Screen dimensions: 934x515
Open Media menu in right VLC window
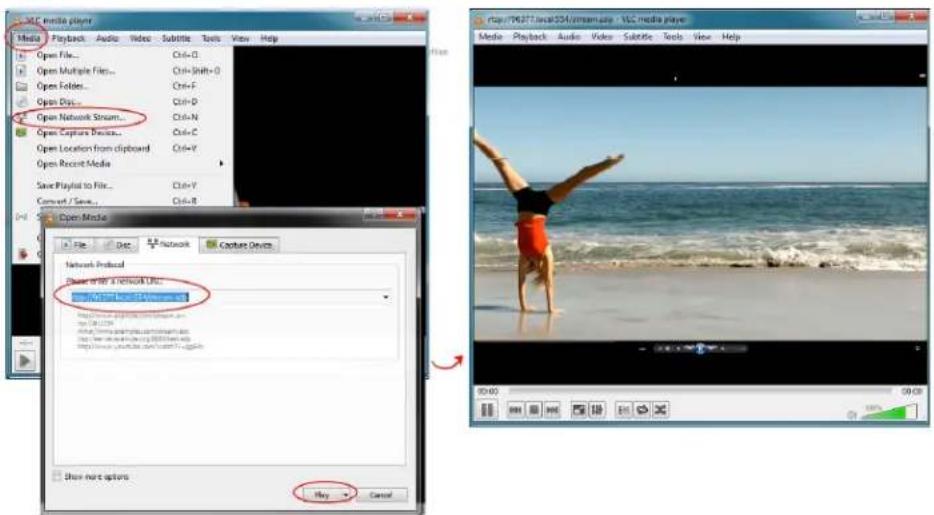click(x=490, y=36)
